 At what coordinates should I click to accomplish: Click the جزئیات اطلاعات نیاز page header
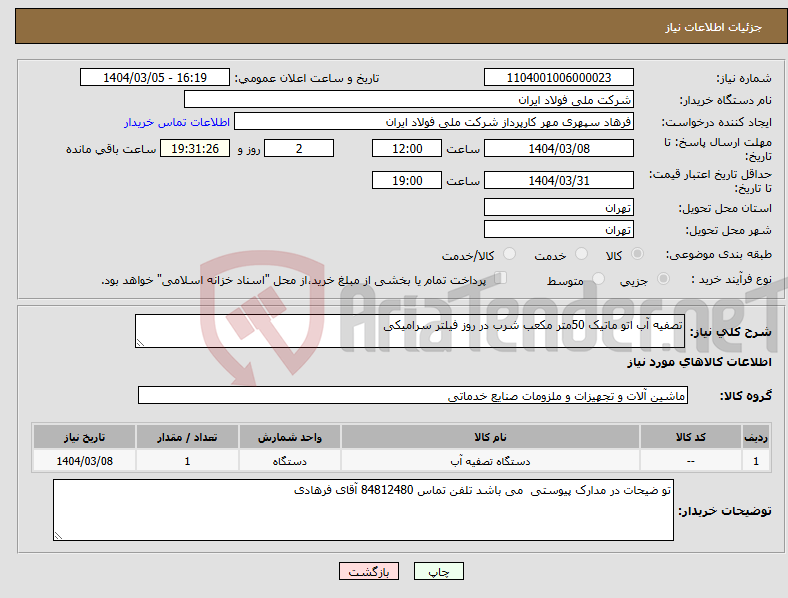click(x=714, y=27)
